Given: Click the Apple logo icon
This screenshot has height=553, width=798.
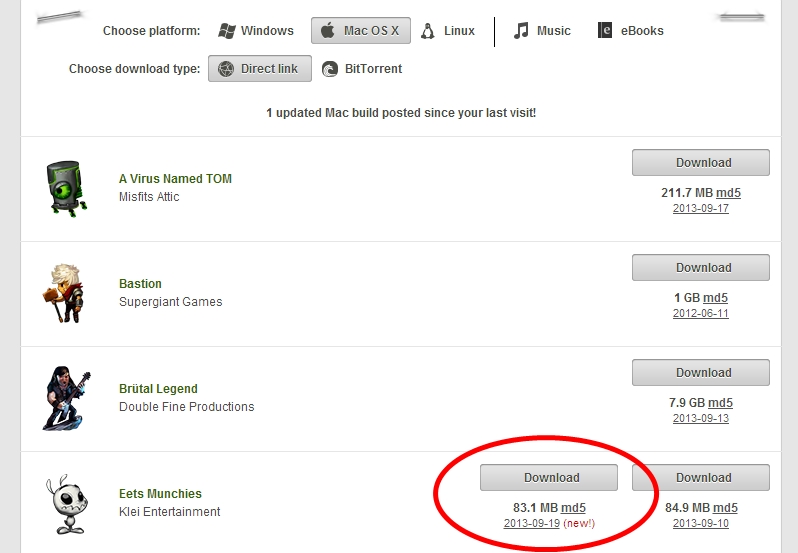Looking at the screenshot, I should tap(328, 31).
